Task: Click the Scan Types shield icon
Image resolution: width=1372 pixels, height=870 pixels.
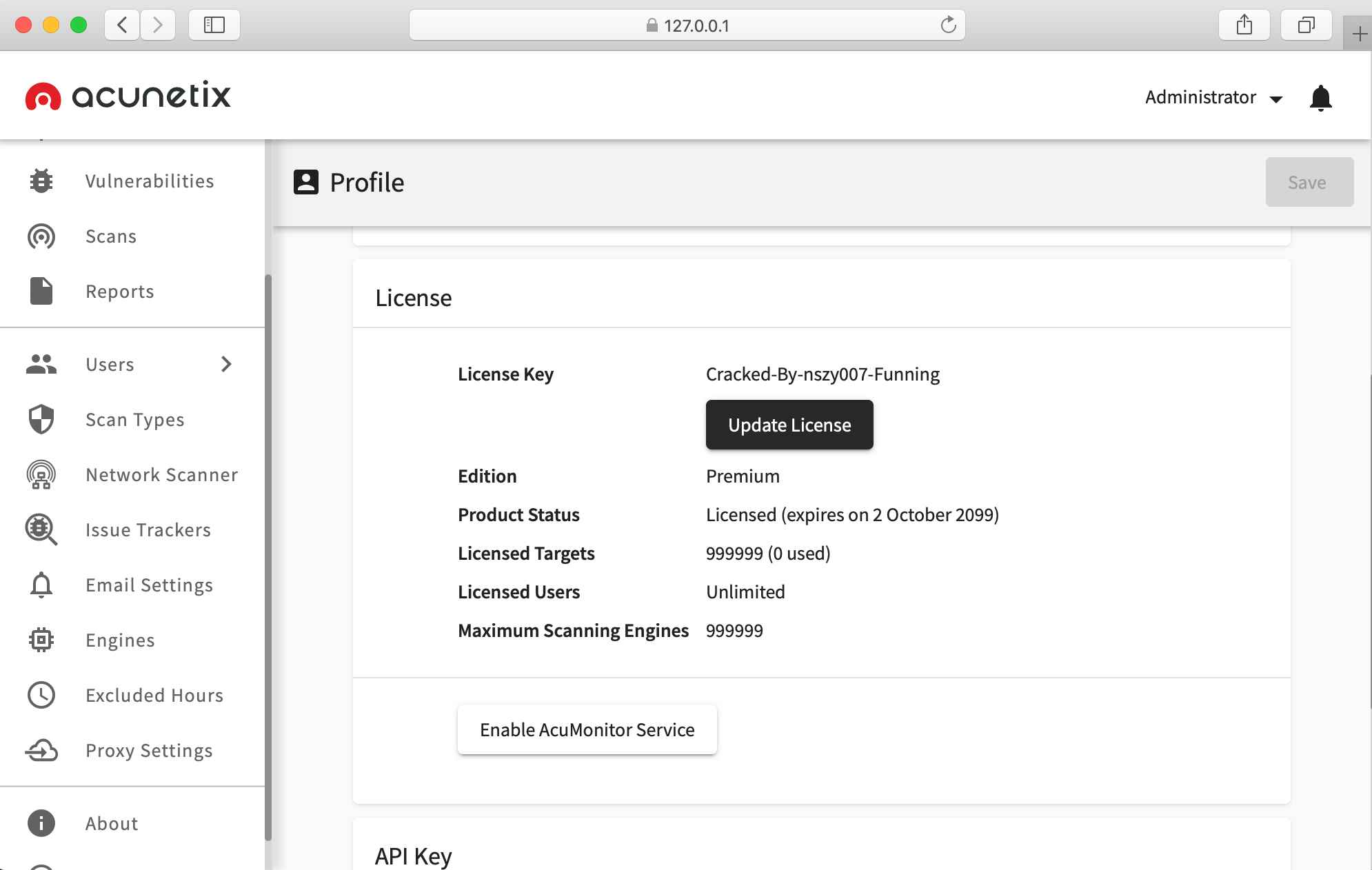Action: tap(41, 419)
